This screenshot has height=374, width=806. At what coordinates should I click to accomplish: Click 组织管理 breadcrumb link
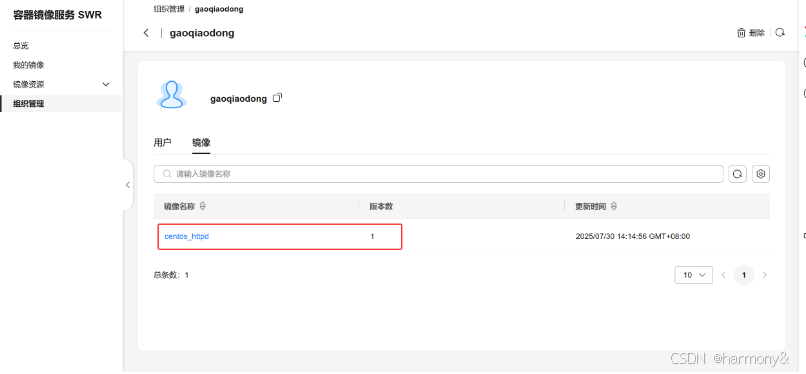[169, 9]
